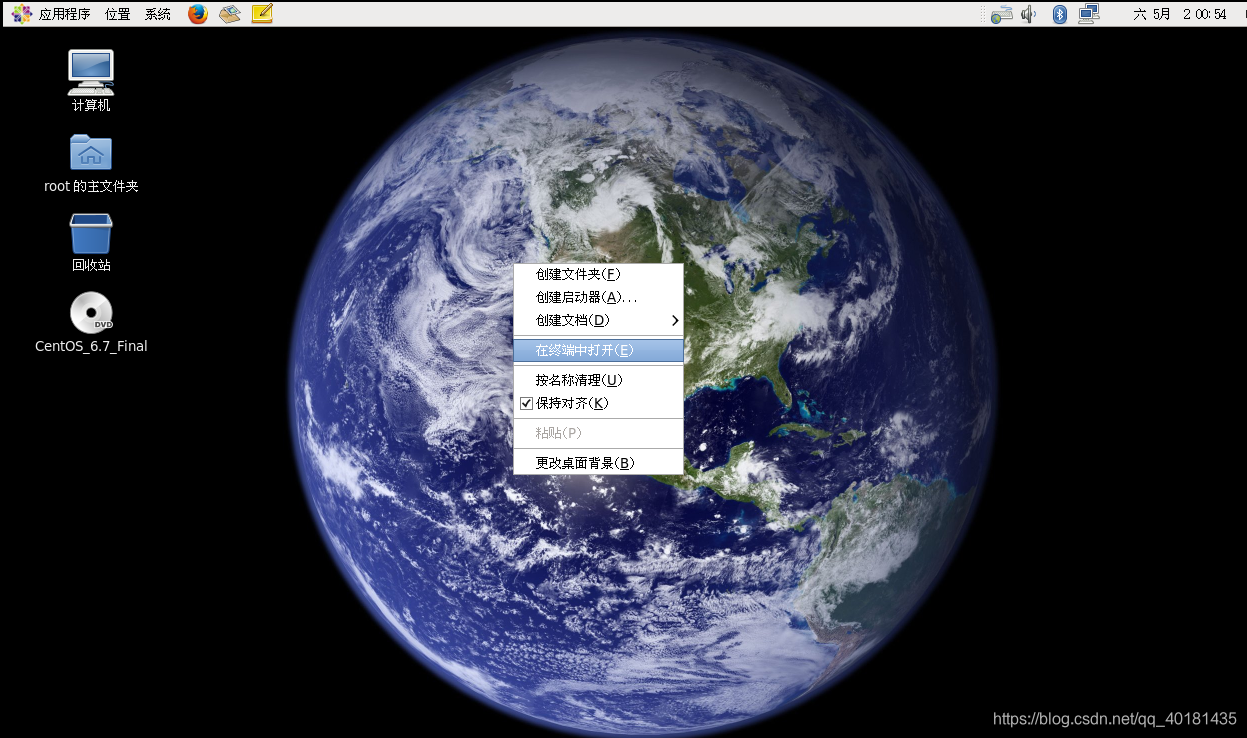1247x738 pixels.
Task: Open the 系统 menu
Action: [158, 14]
